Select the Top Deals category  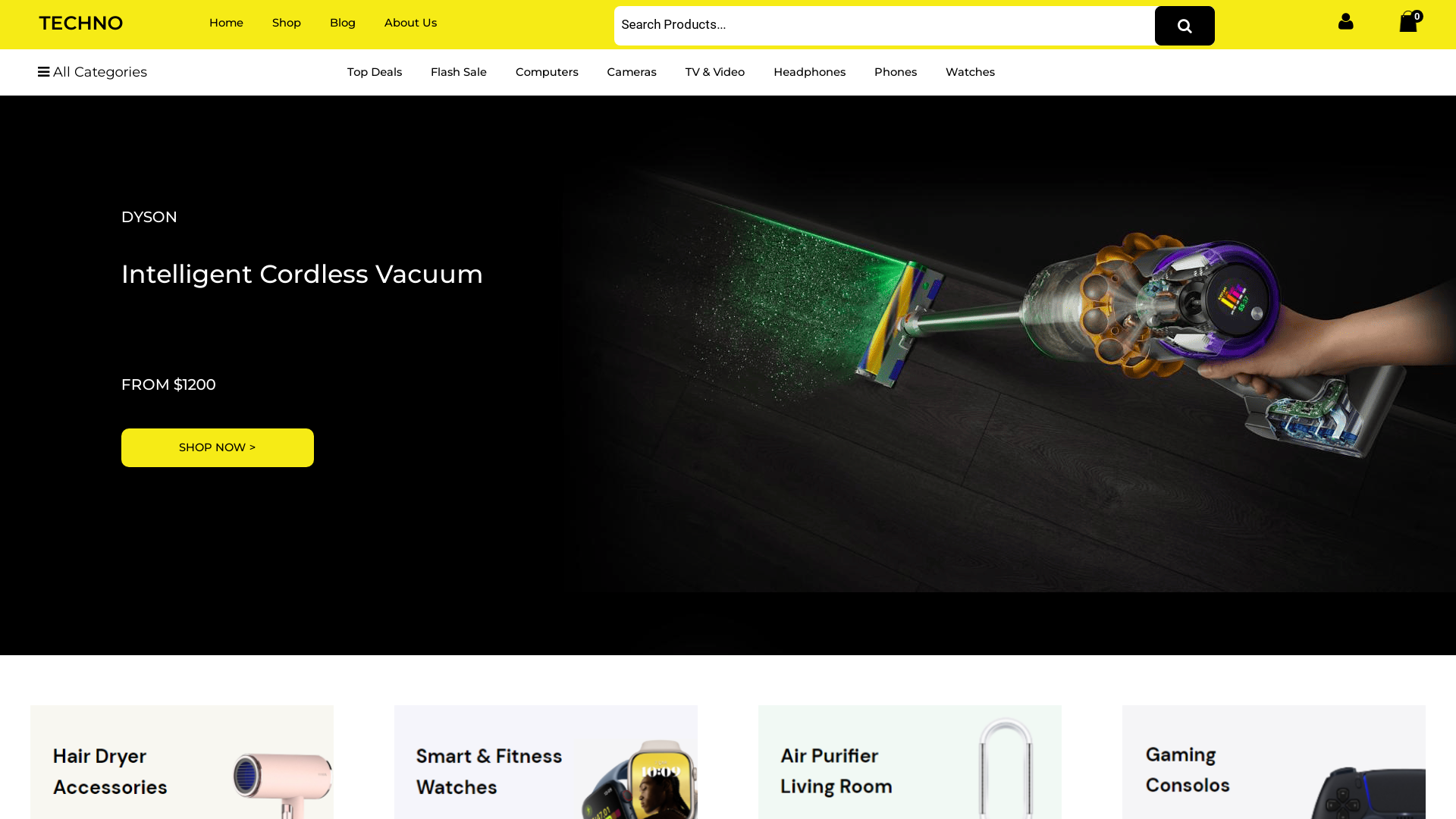375,72
